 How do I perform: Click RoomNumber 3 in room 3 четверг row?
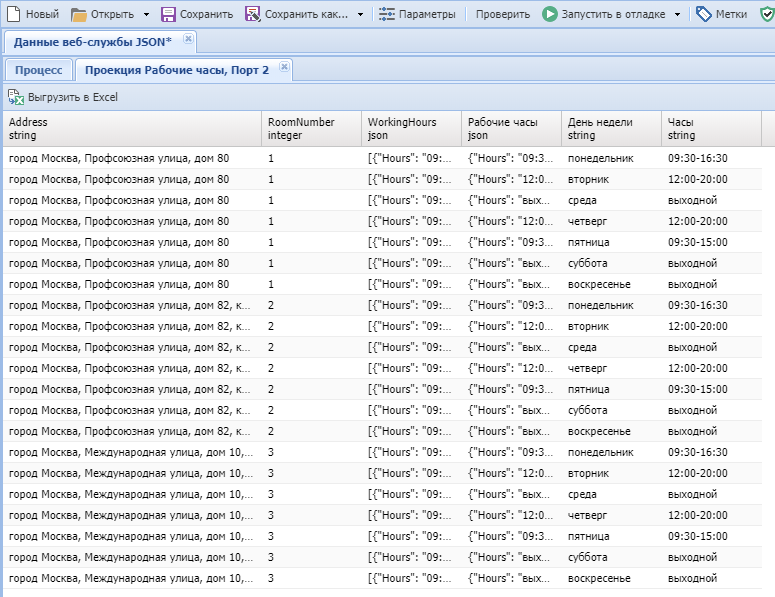pos(270,515)
